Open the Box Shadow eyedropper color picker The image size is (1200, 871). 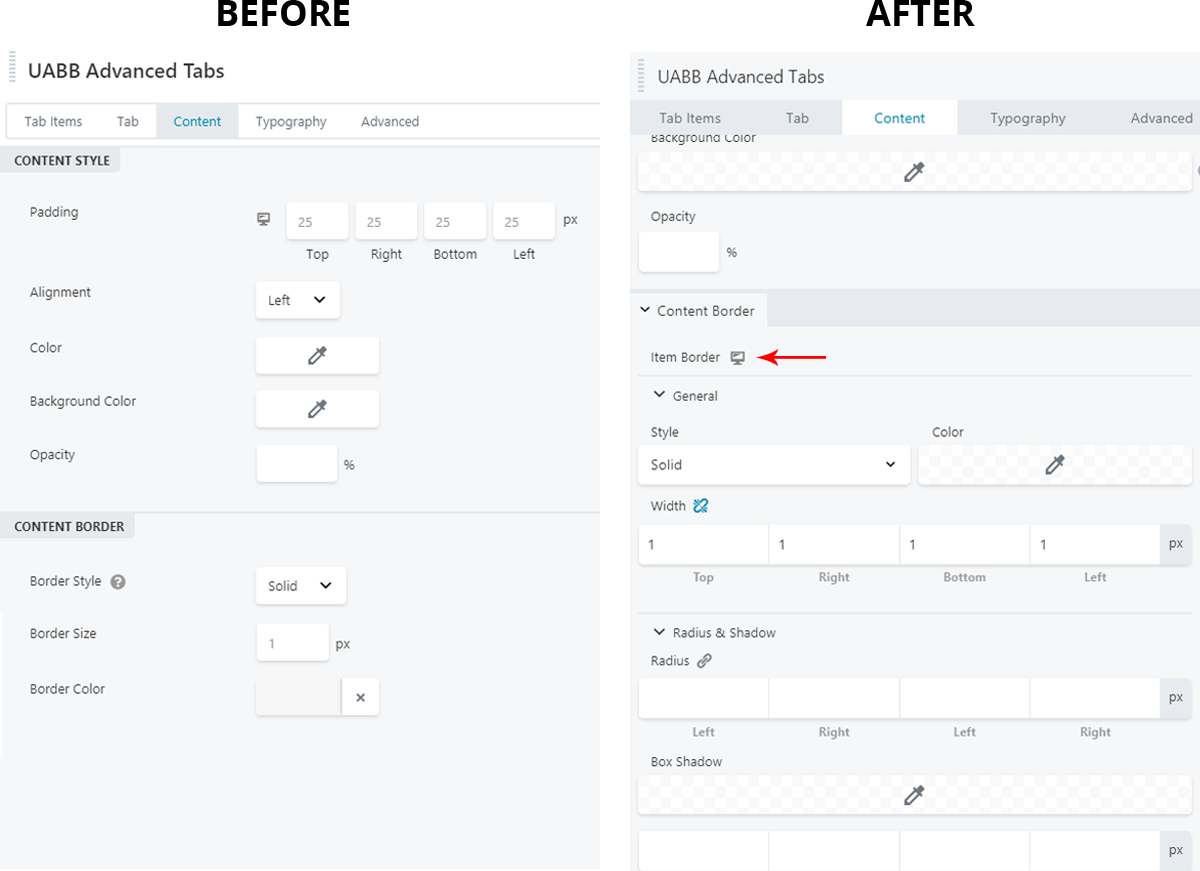tap(914, 796)
